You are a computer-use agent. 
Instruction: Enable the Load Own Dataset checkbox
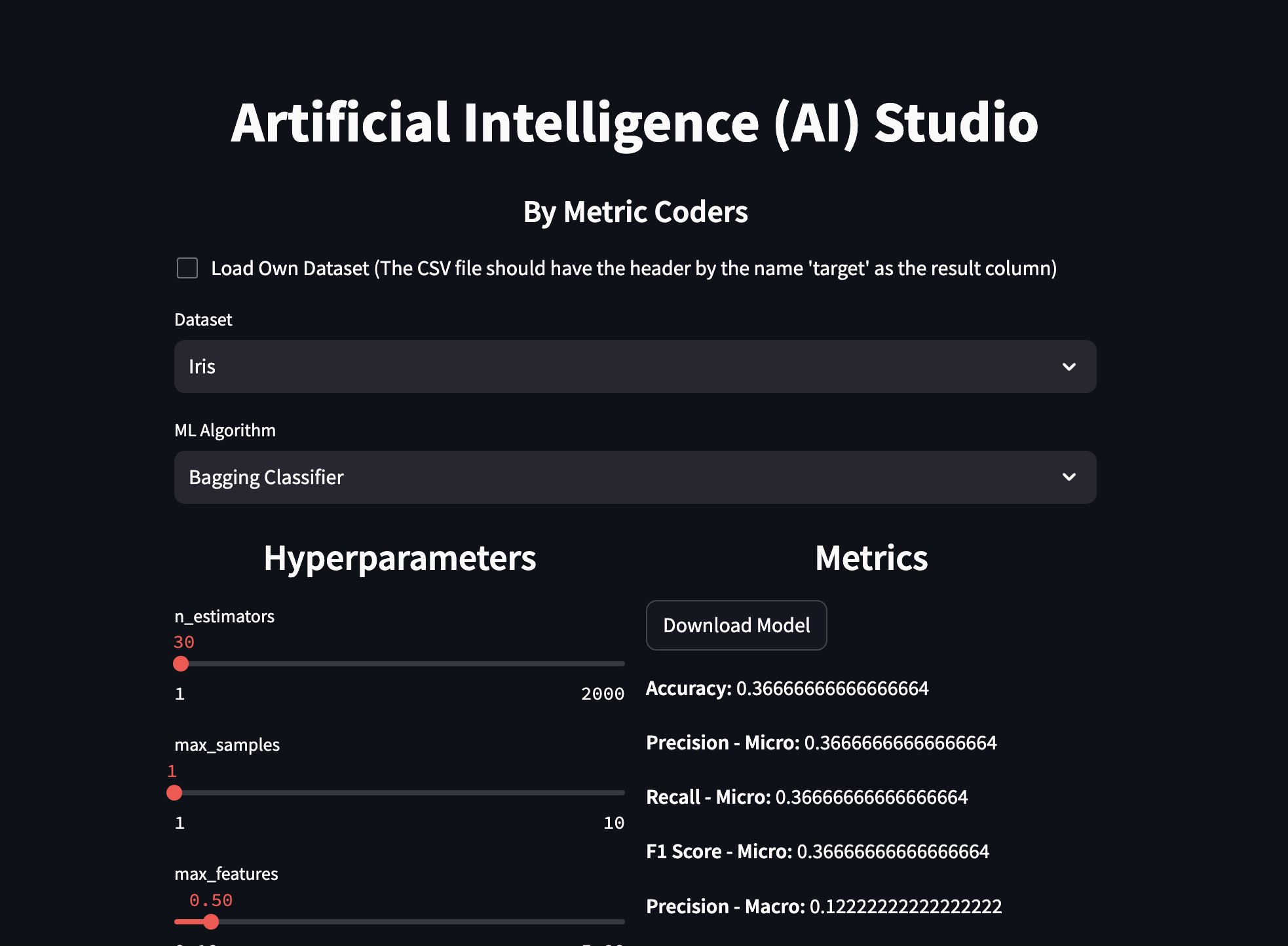(187, 268)
